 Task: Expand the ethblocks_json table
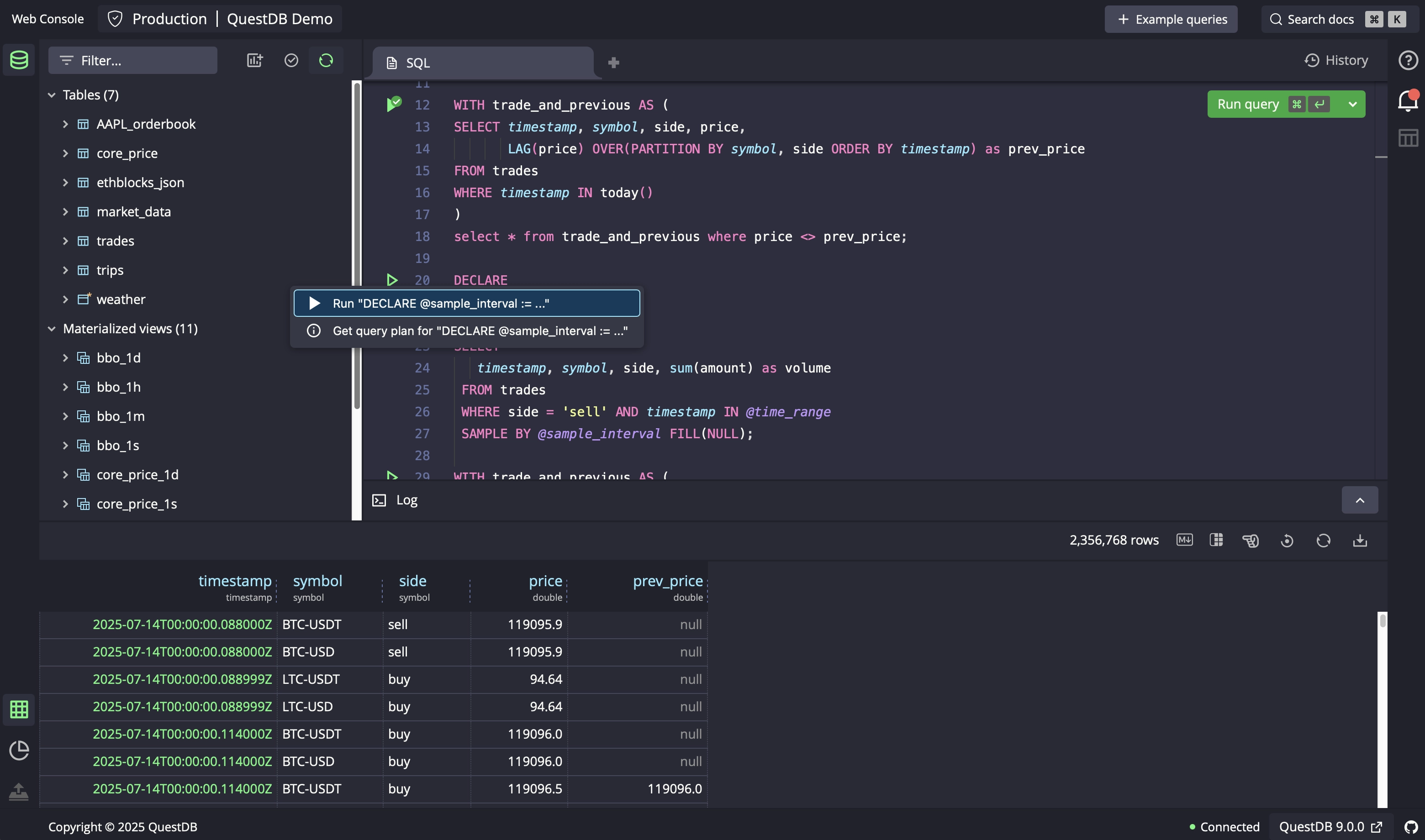[65, 182]
